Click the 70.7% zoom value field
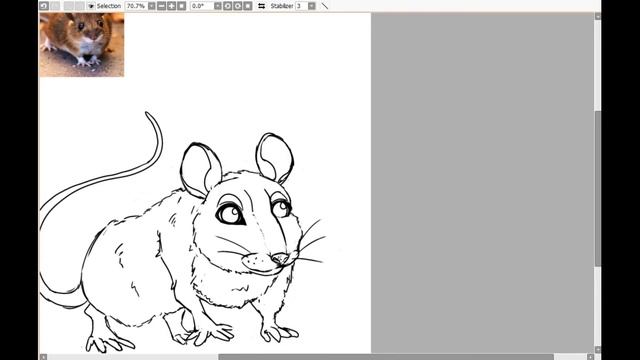Image resolution: width=640 pixels, height=360 pixels. pos(136,6)
